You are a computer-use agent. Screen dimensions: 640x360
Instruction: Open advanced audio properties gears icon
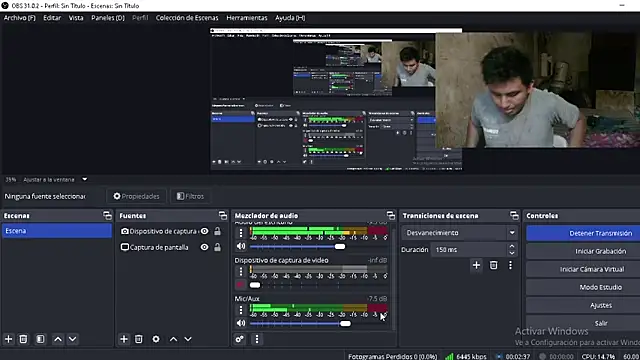coord(240,339)
